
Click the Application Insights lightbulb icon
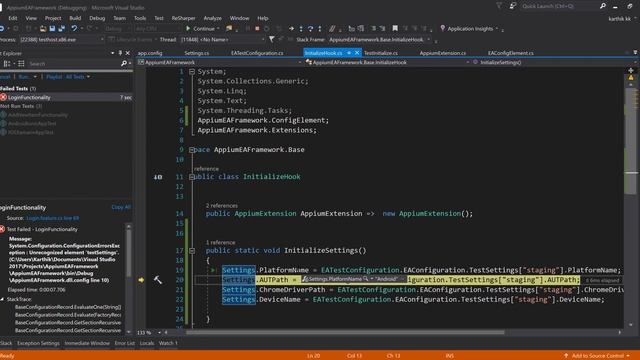pos(442,29)
